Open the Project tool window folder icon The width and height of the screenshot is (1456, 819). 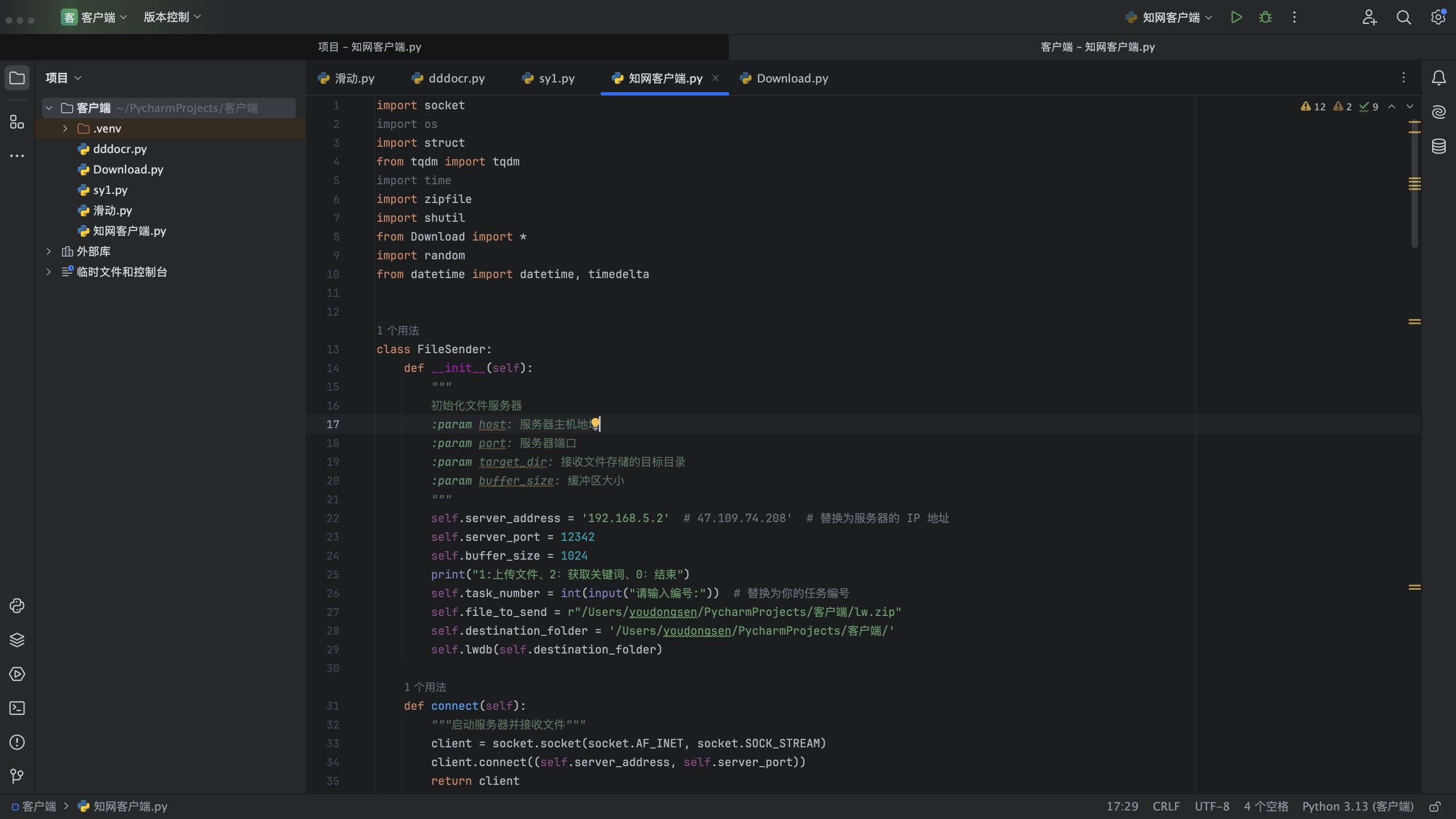pyautogui.click(x=17, y=78)
